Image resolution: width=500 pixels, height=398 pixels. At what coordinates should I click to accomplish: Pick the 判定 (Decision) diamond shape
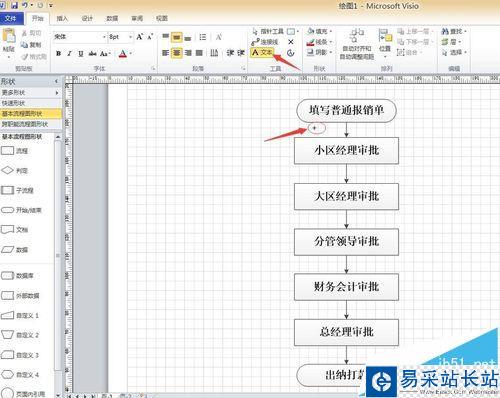coord(14,170)
